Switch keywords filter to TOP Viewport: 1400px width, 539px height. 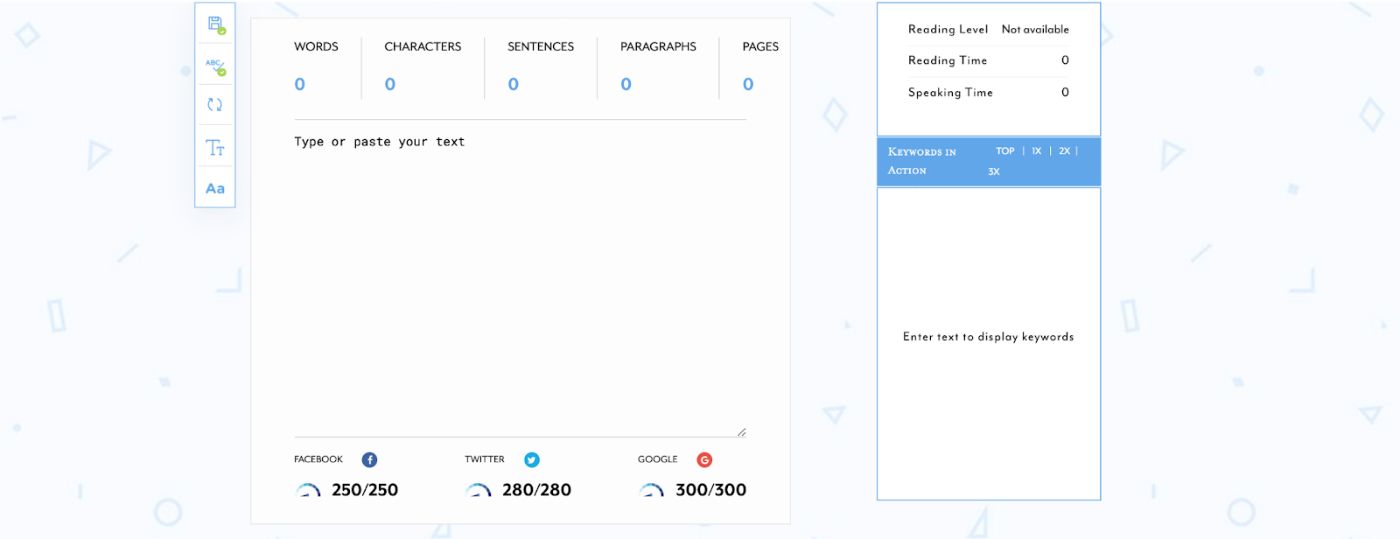[x=1005, y=151]
